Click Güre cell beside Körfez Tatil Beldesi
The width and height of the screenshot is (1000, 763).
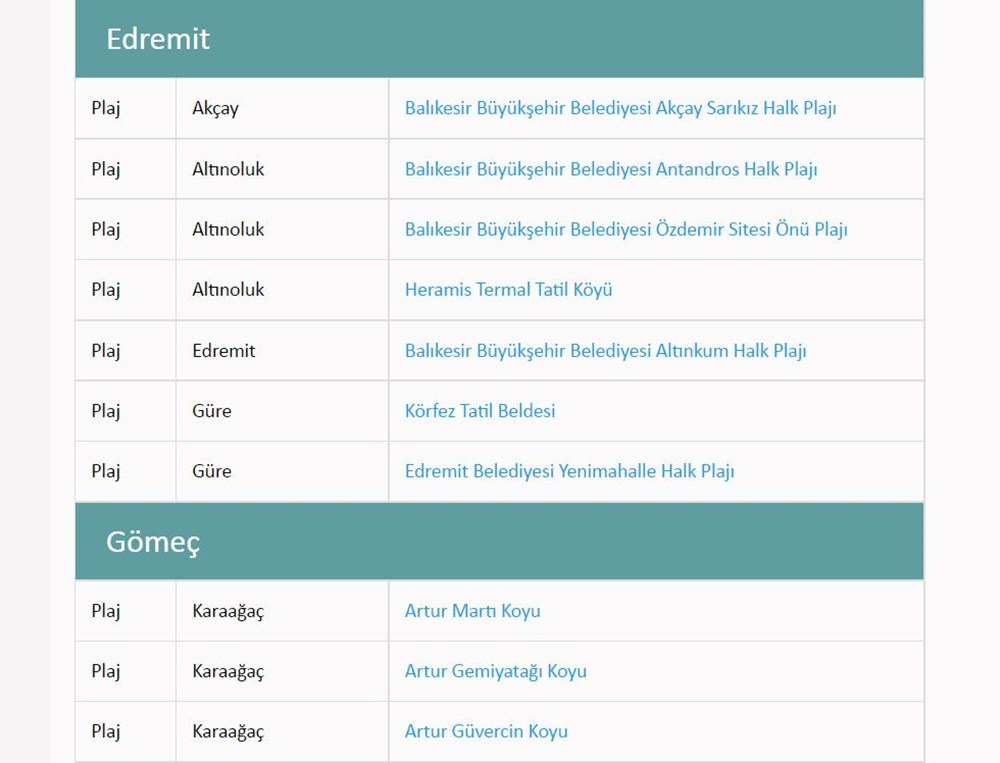211,411
